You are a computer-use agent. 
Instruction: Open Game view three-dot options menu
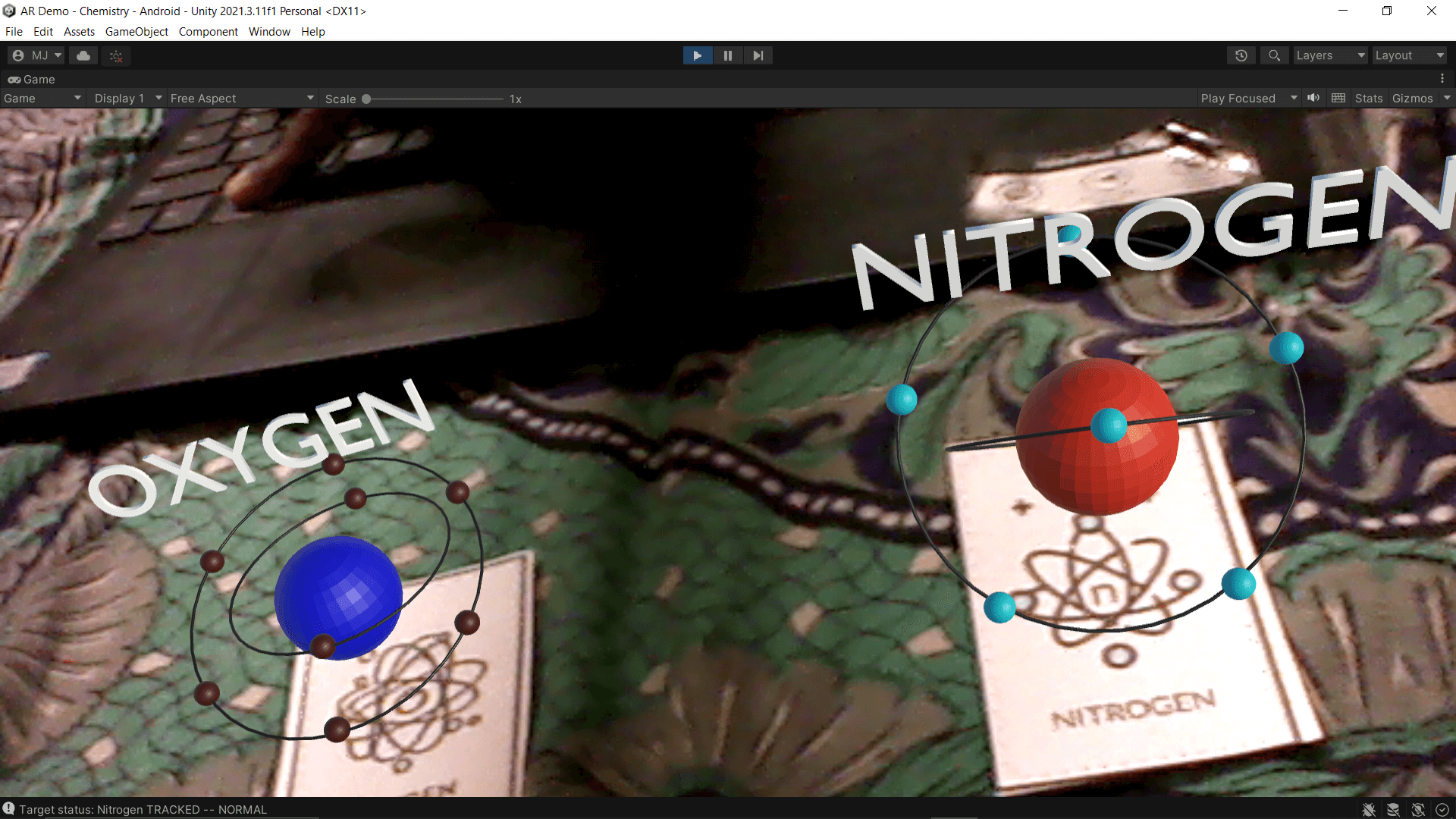click(x=1442, y=79)
